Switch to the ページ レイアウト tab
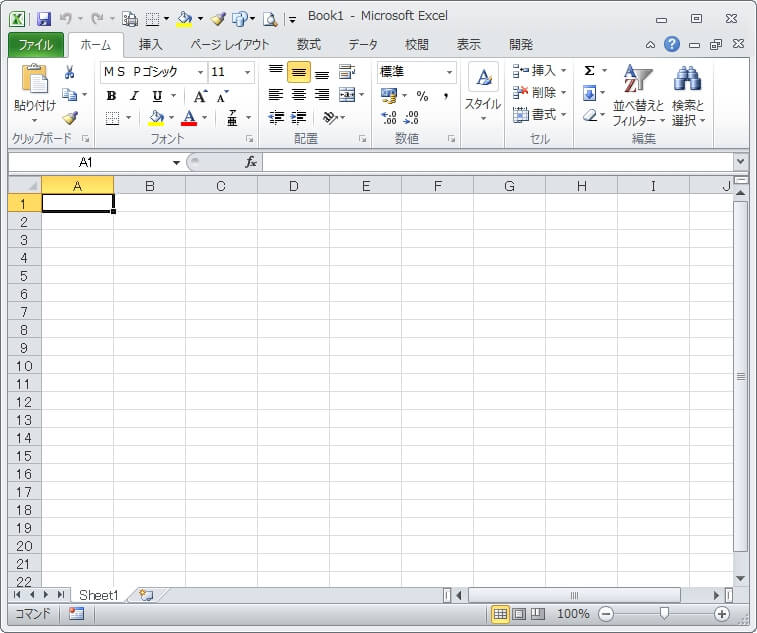This screenshot has height=633, width=757. (x=230, y=45)
